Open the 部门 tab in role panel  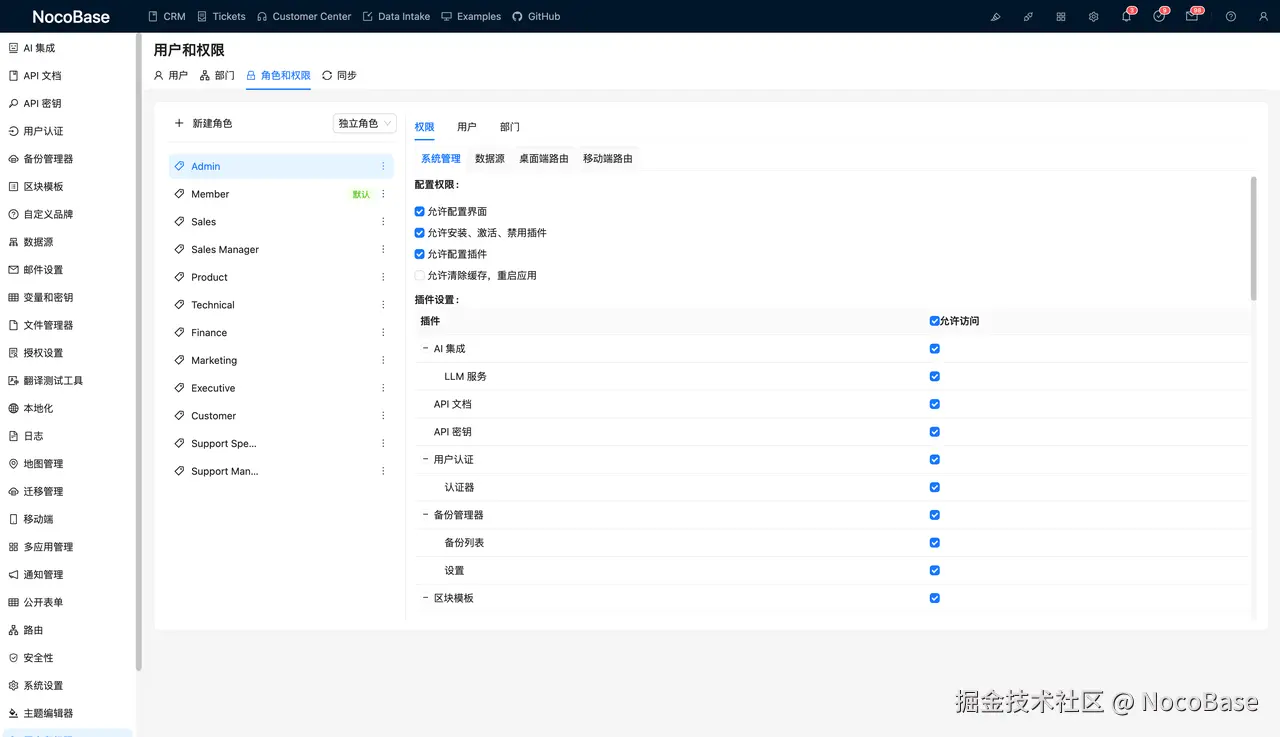[510, 127]
